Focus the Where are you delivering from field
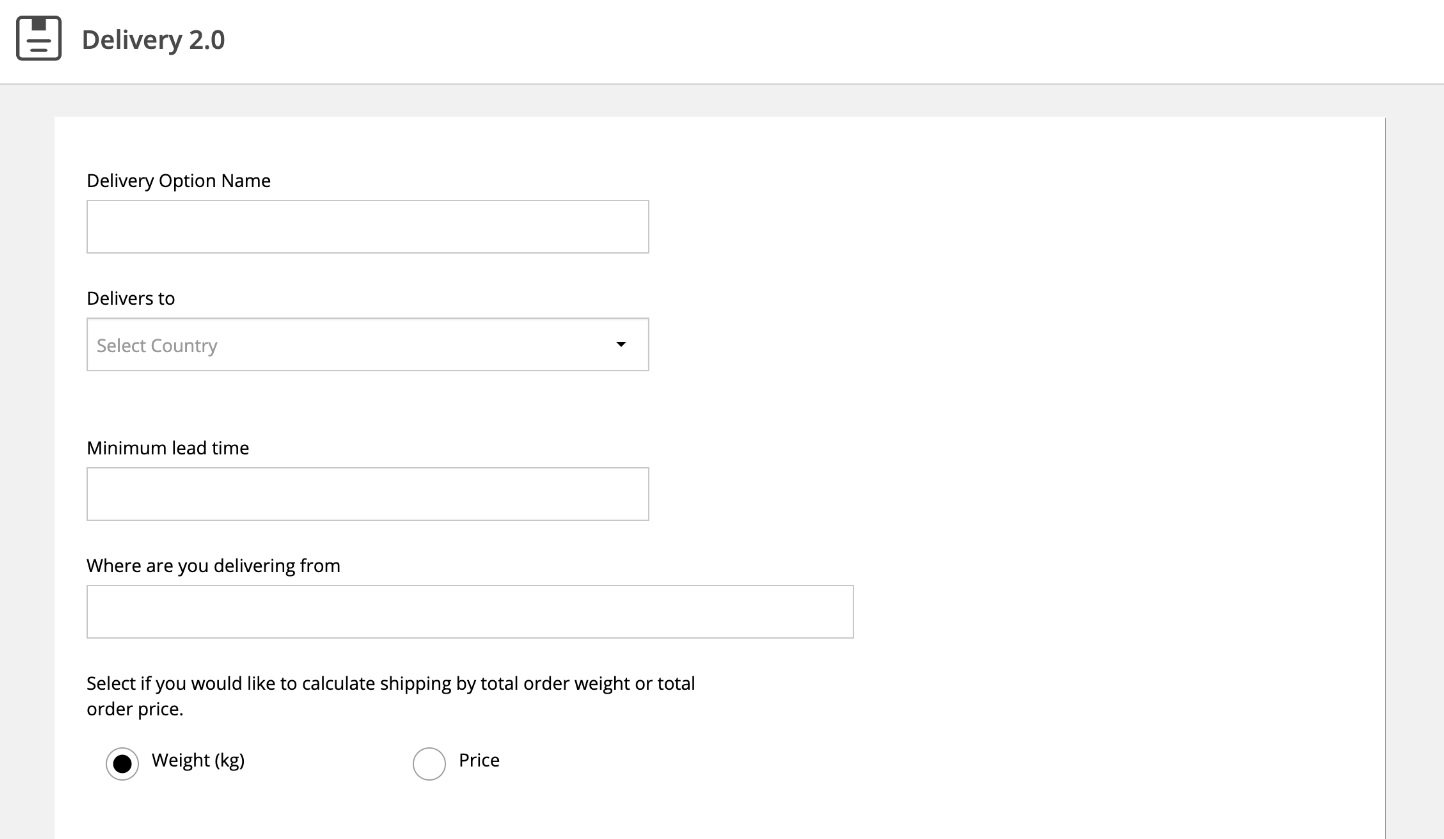Image resolution: width=1444 pixels, height=839 pixels. click(470, 612)
